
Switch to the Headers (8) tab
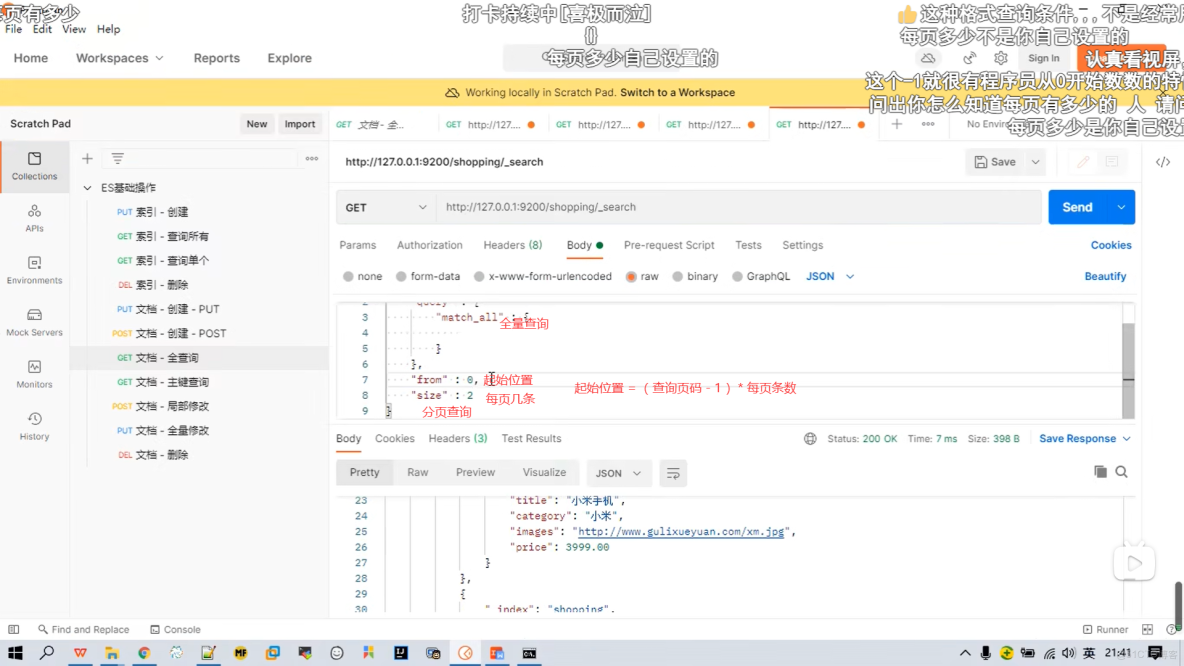pyautogui.click(x=512, y=245)
